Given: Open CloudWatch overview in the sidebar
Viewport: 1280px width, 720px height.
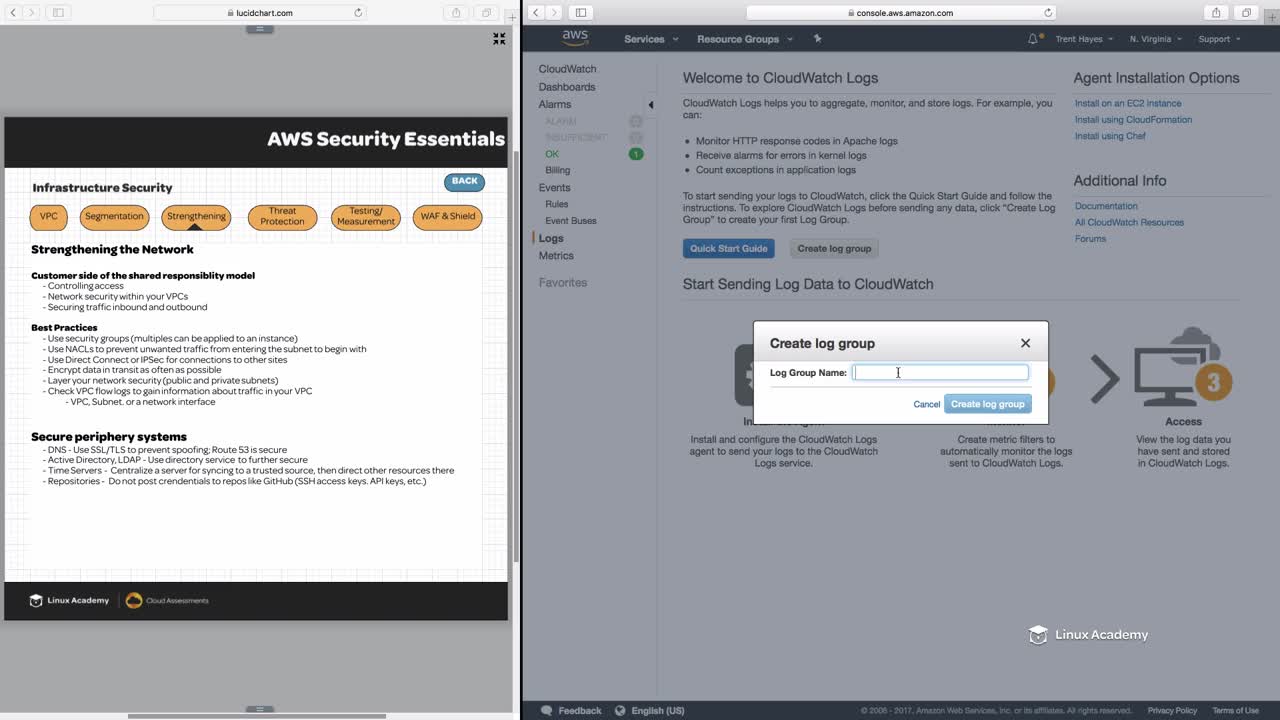Looking at the screenshot, I should click(x=567, y=69).
